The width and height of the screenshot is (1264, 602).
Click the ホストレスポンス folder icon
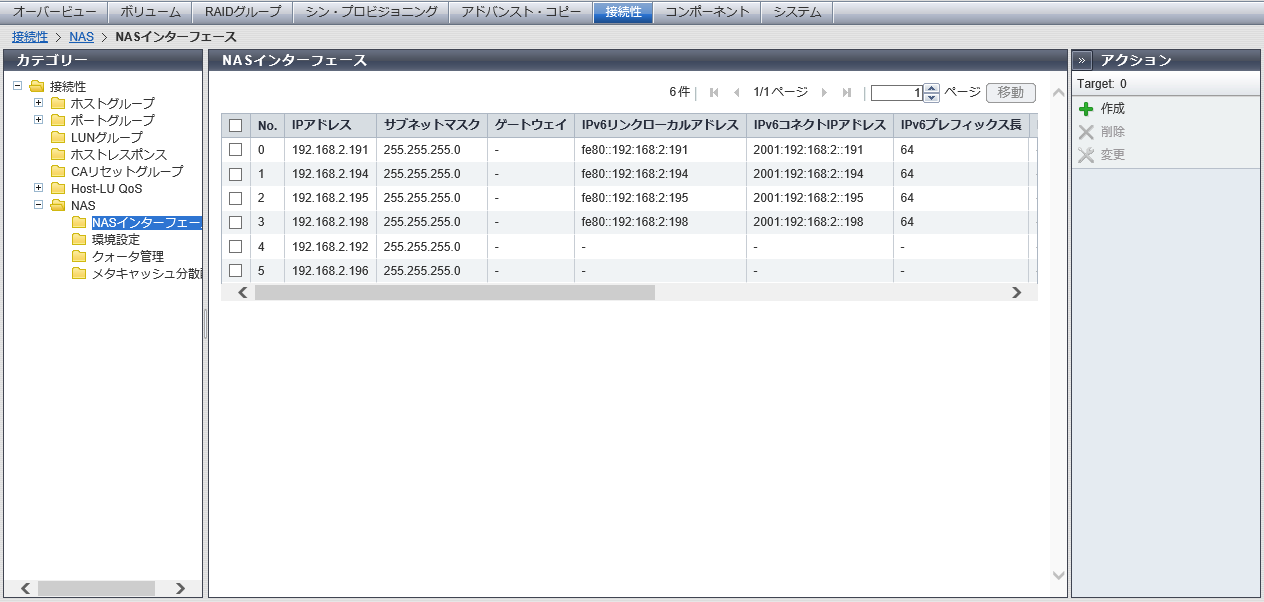click(x=58, y=154)
